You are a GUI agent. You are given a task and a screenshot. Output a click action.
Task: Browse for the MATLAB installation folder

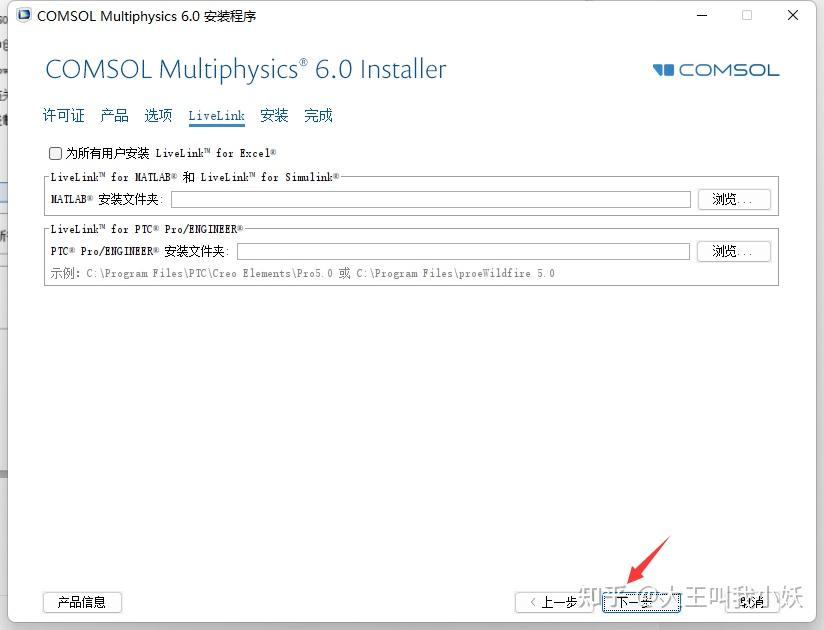click(734, 200)
